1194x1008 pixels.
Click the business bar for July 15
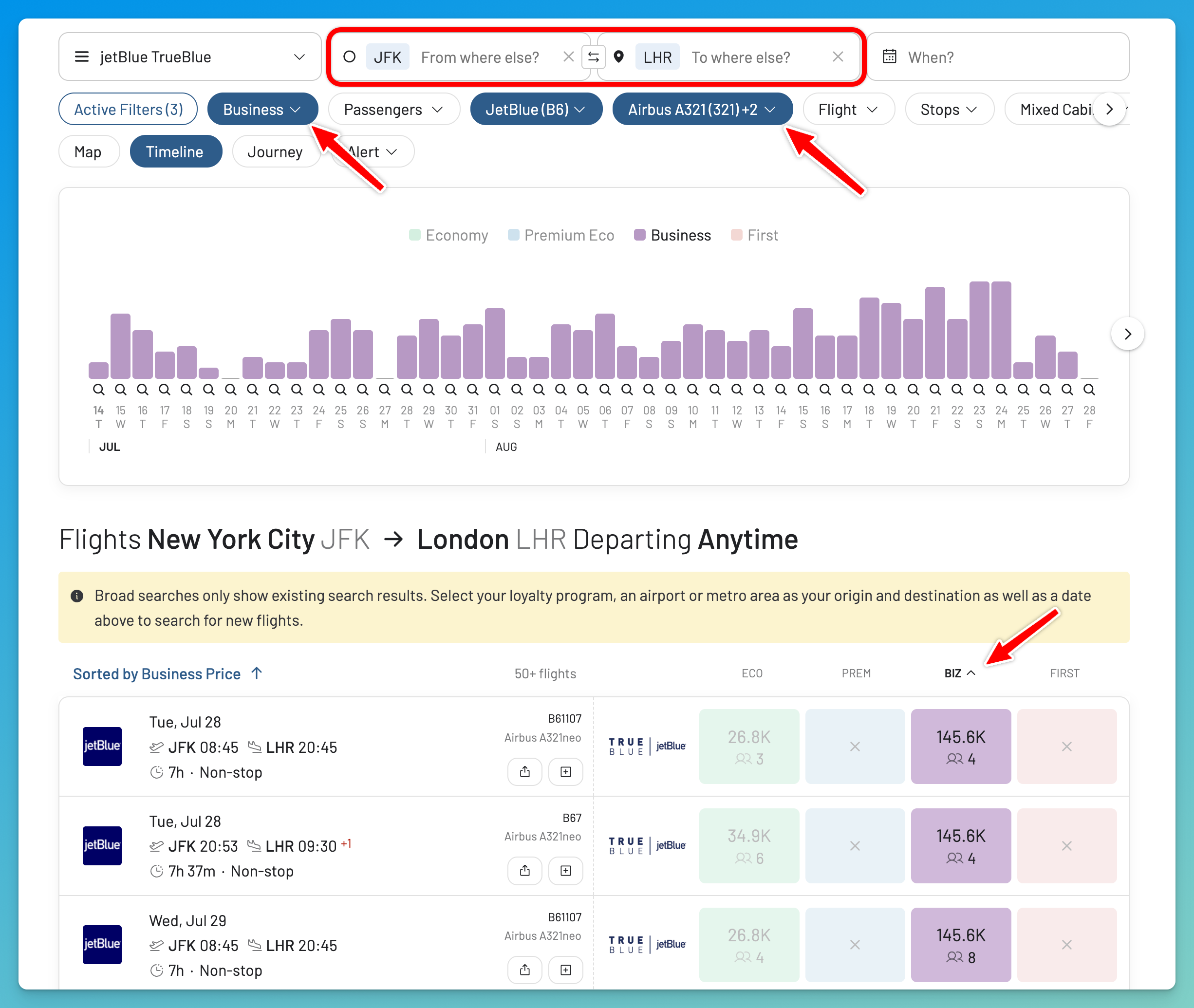coord(121,346)
